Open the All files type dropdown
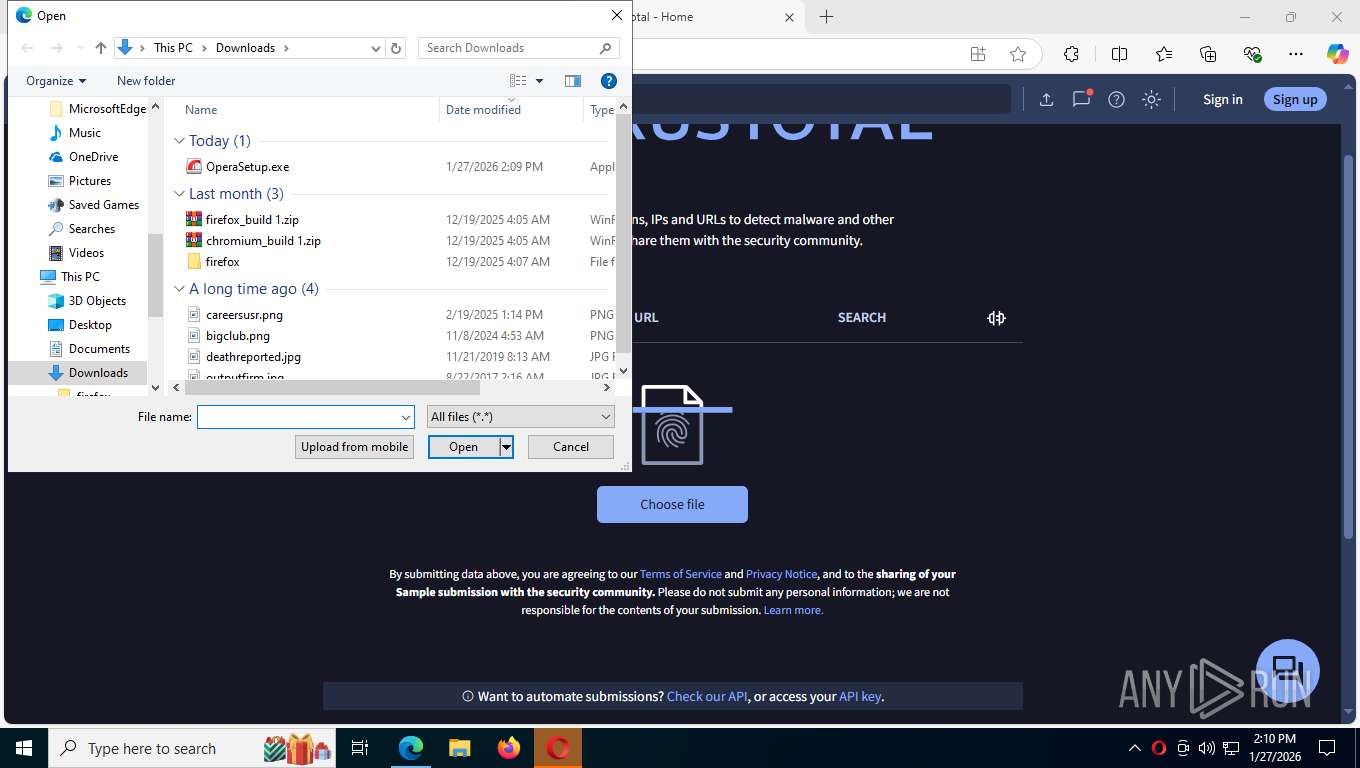 point(520,417)
